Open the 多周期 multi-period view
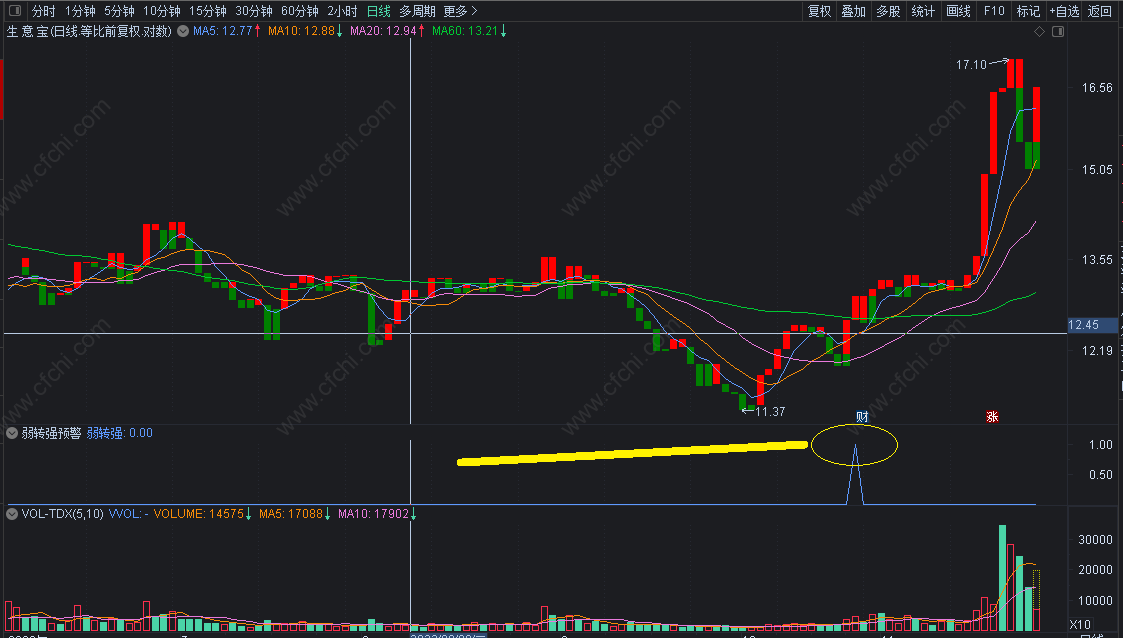Viewport: 1123px width, 638px height. click(x=418, y=11)
